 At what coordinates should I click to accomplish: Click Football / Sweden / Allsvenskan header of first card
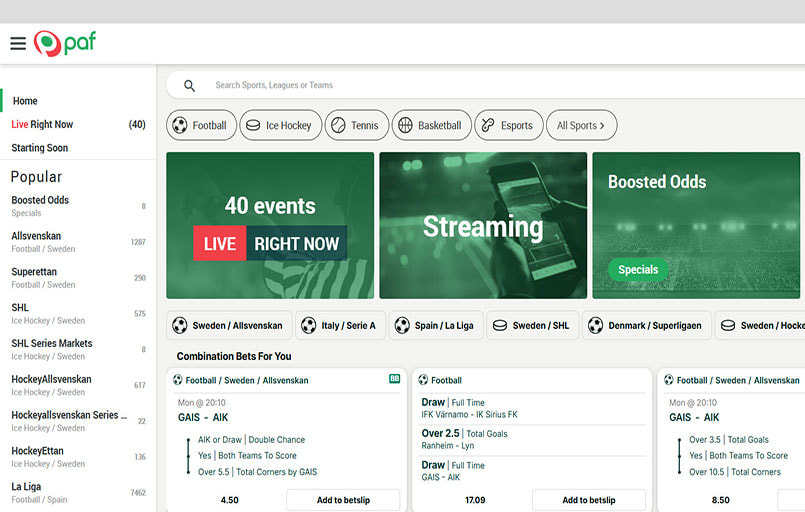pyautogui.click(x=246, y=380)
